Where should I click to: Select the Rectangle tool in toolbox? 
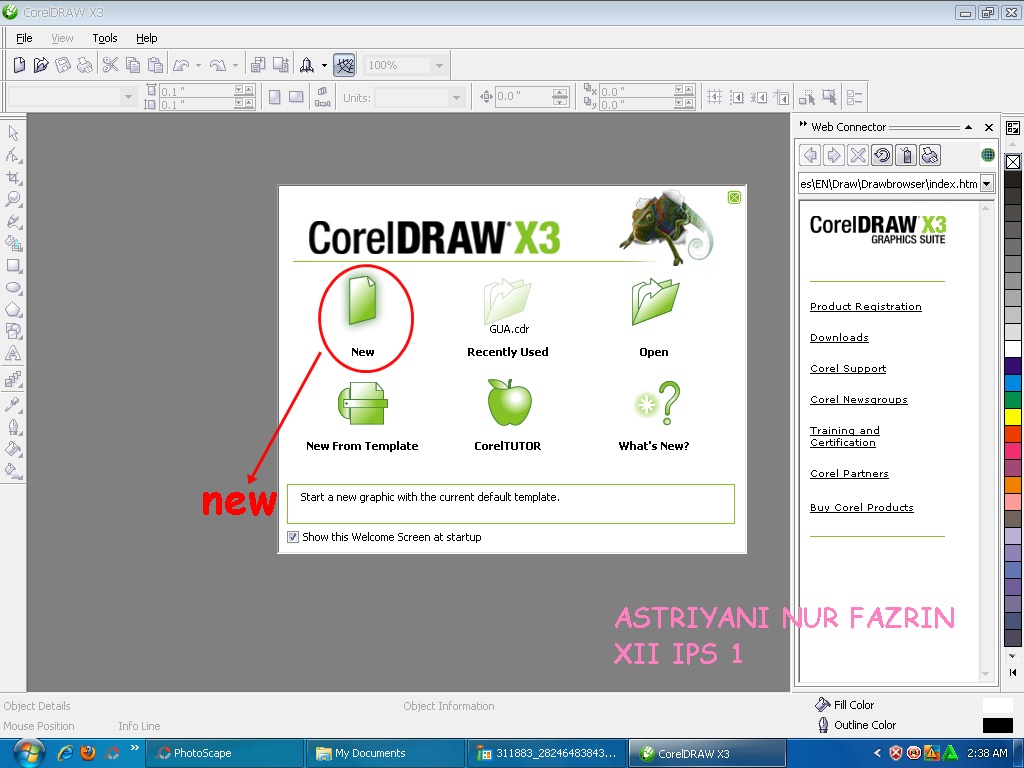[x=13, y=266]
